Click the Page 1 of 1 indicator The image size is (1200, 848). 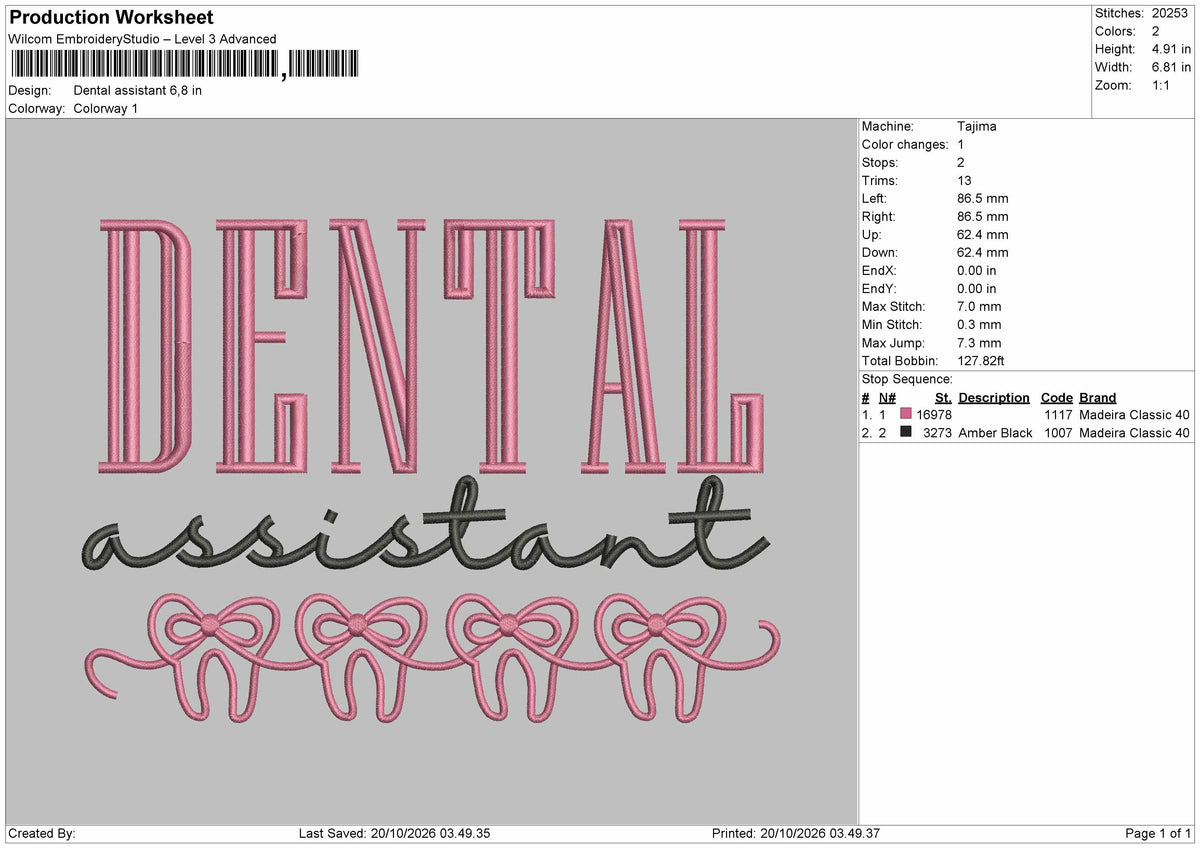tap(1158, 833)
